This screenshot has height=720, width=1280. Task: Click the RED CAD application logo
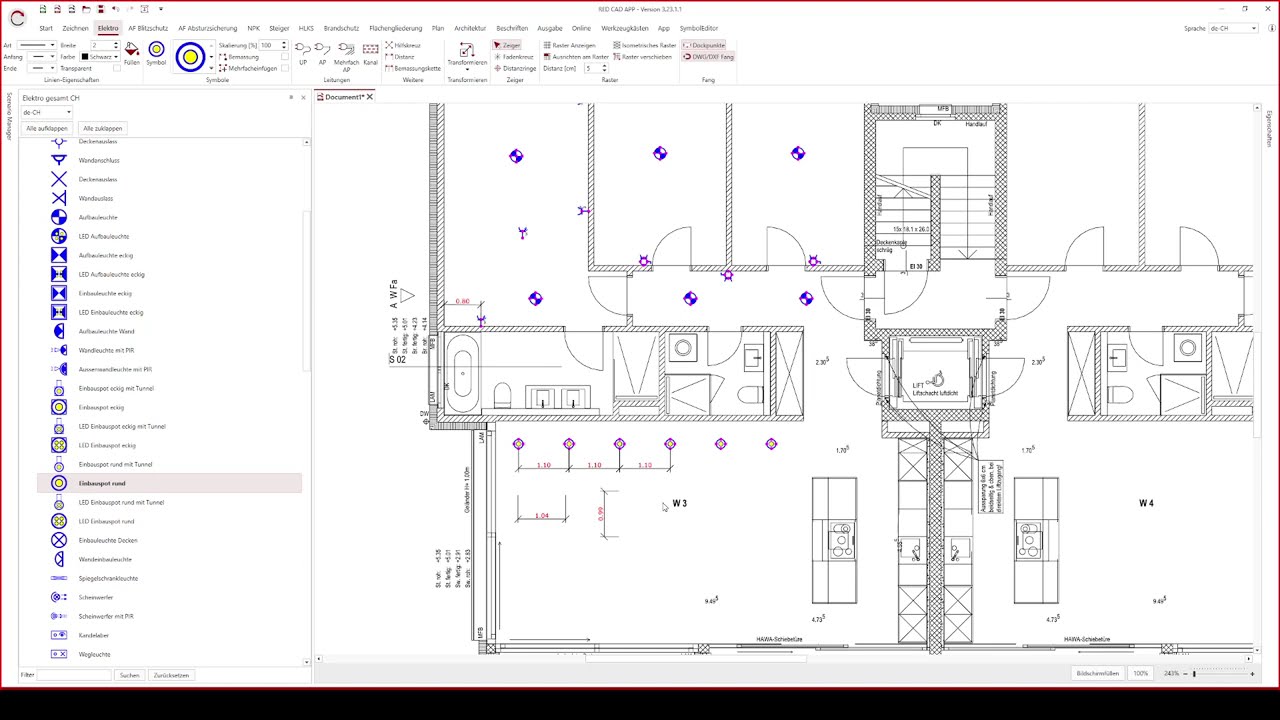point(17,18)
